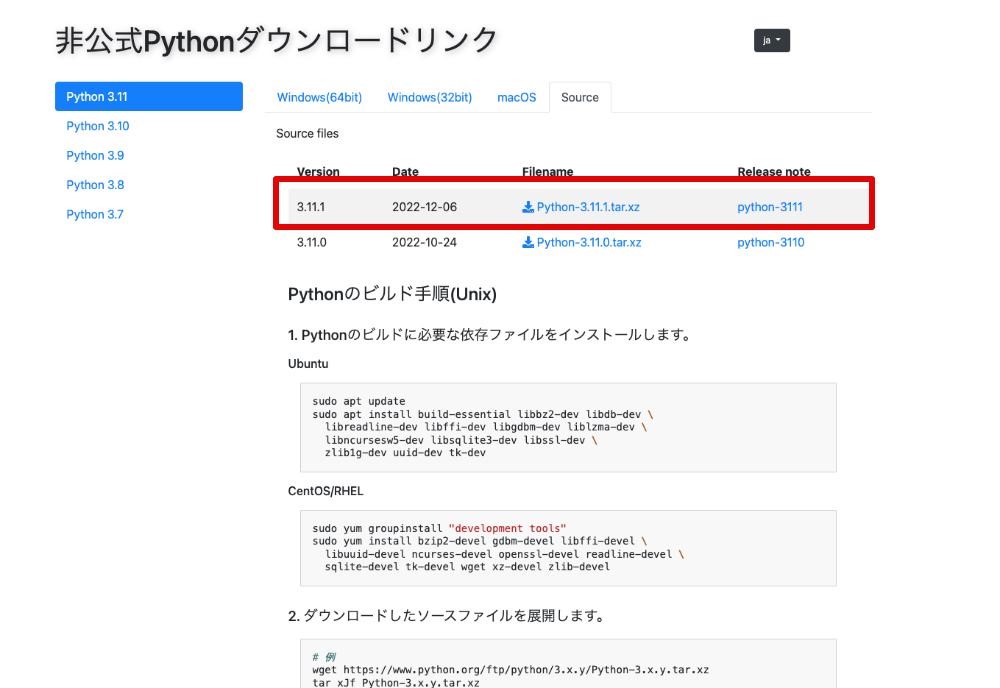Click the Pythonのビルド手順(Unix) heading
Viewport: 1000px width, 688px height.
click(392, 294)
